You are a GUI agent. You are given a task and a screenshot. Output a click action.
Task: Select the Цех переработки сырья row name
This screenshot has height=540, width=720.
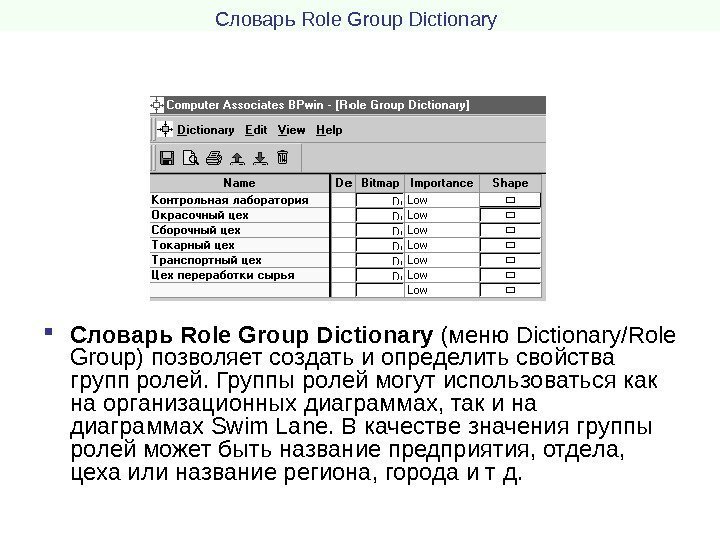239,275
